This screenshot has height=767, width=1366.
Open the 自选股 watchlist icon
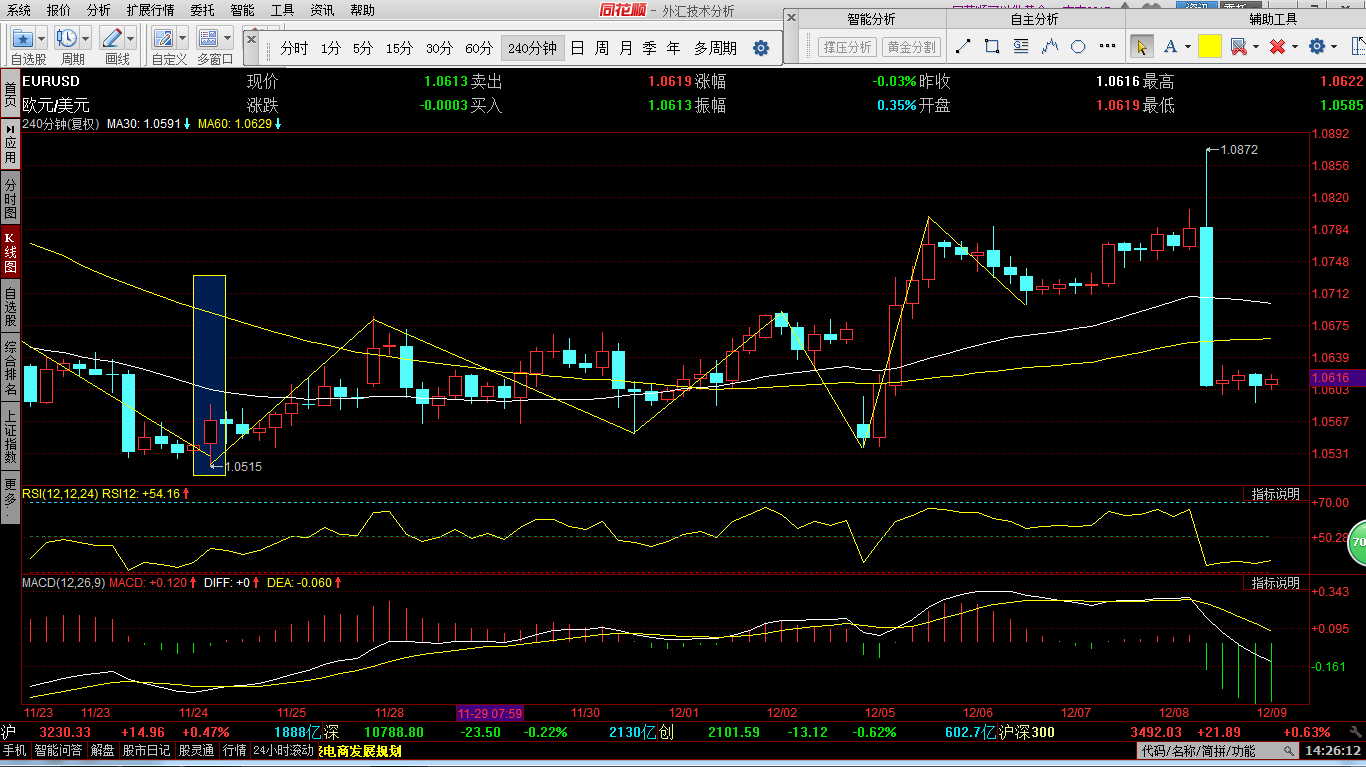pos(22,38)
